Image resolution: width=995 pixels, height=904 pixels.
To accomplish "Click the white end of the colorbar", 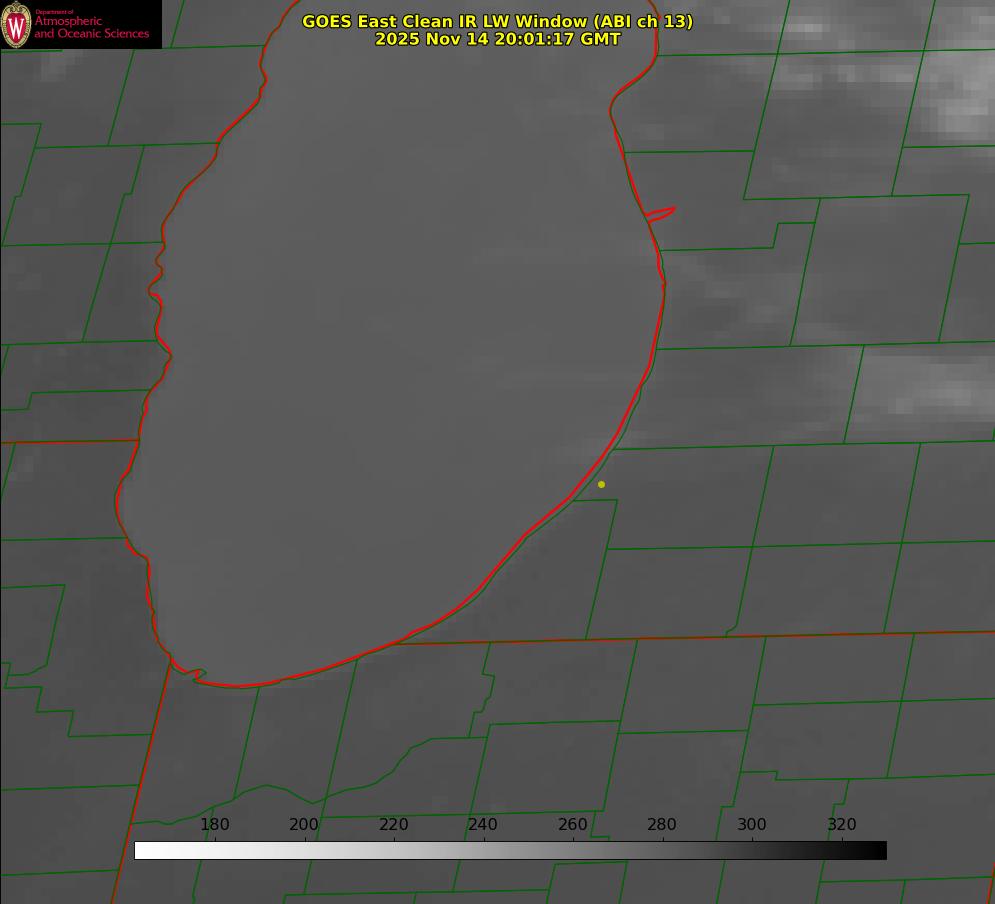I will 142,851.
